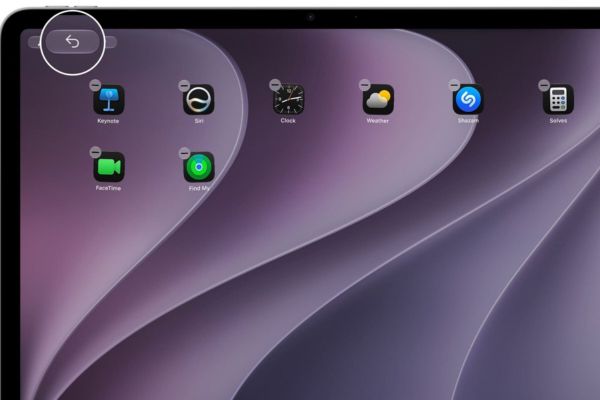Image resolution: width=600 pixels, height=400 pixels.
Task: Open the Weather app icon
Action: pos(378,100)
